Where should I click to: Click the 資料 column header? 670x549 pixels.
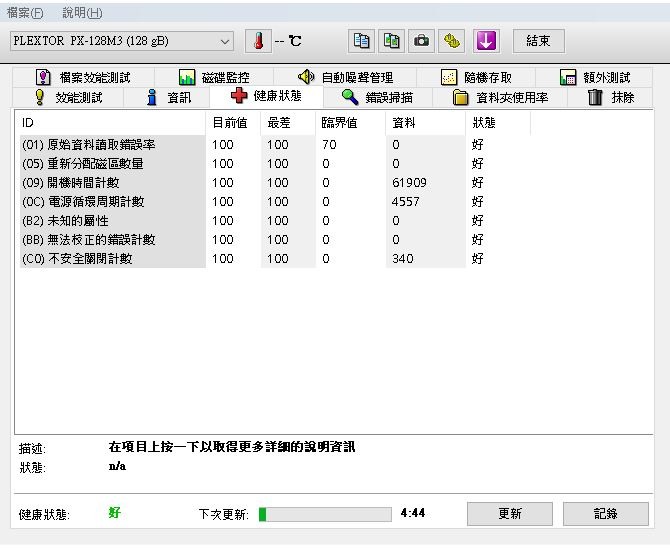click(x=426, y=123)
